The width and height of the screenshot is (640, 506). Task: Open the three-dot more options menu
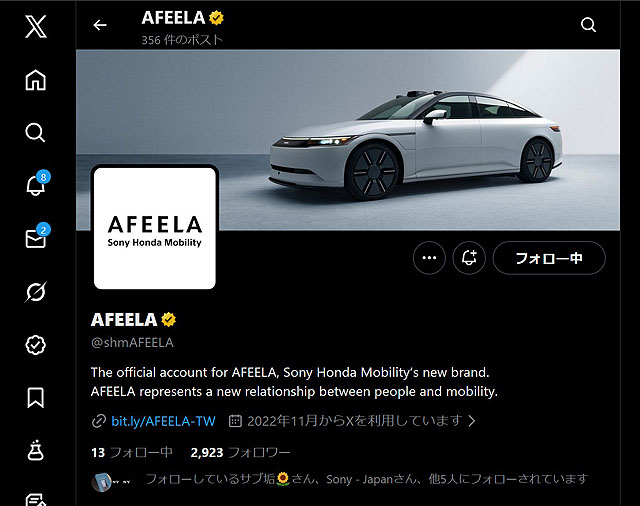click(x=429, y=257)
